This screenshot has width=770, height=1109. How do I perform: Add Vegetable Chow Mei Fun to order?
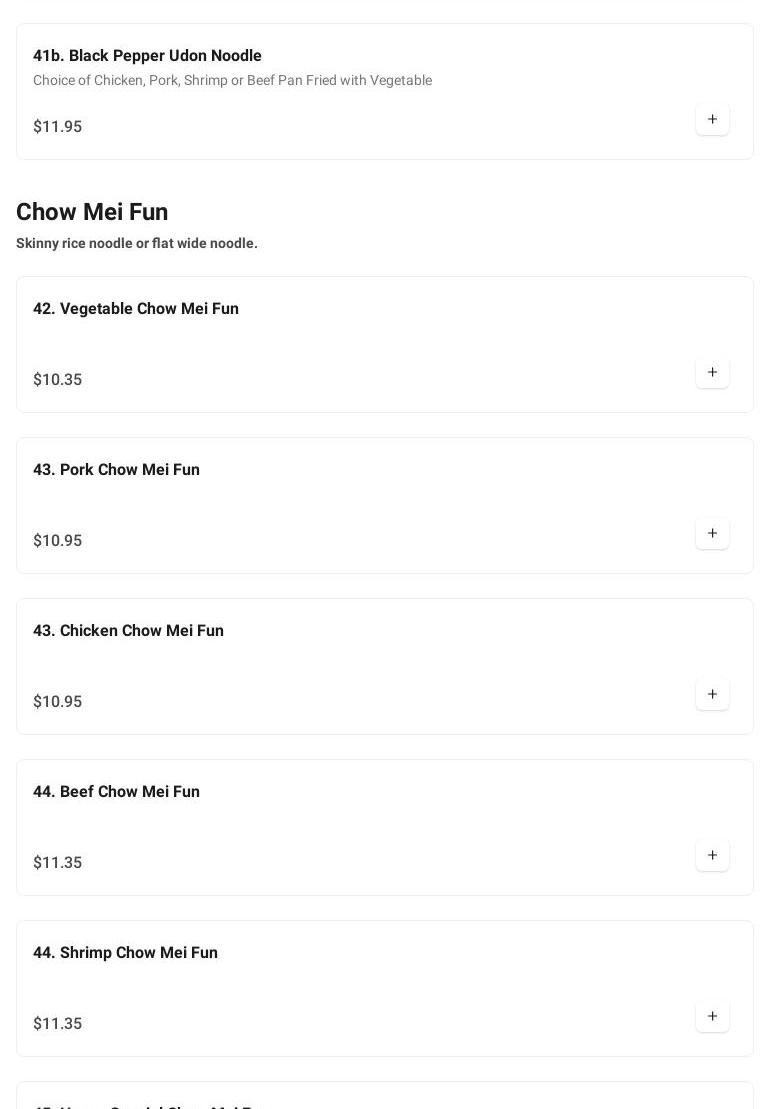point(712,373)
